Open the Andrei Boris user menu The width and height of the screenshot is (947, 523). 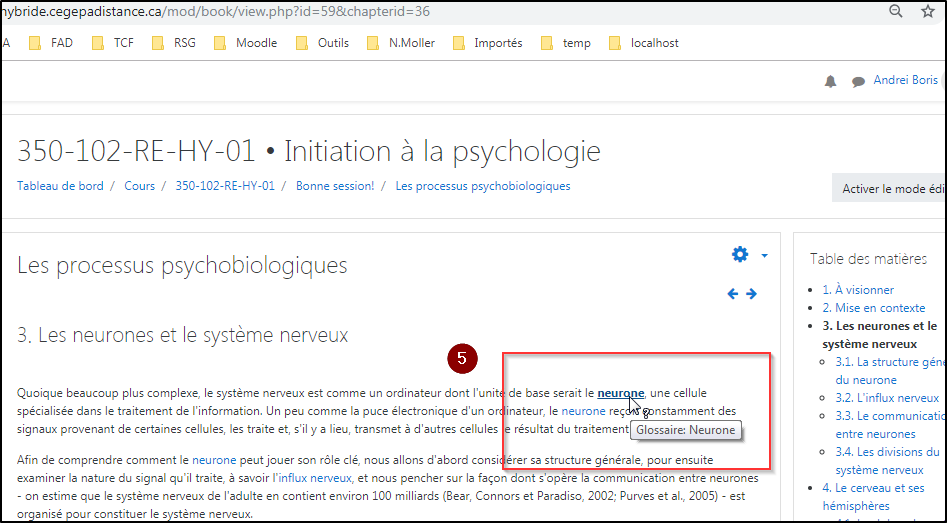tap(905, 80)
